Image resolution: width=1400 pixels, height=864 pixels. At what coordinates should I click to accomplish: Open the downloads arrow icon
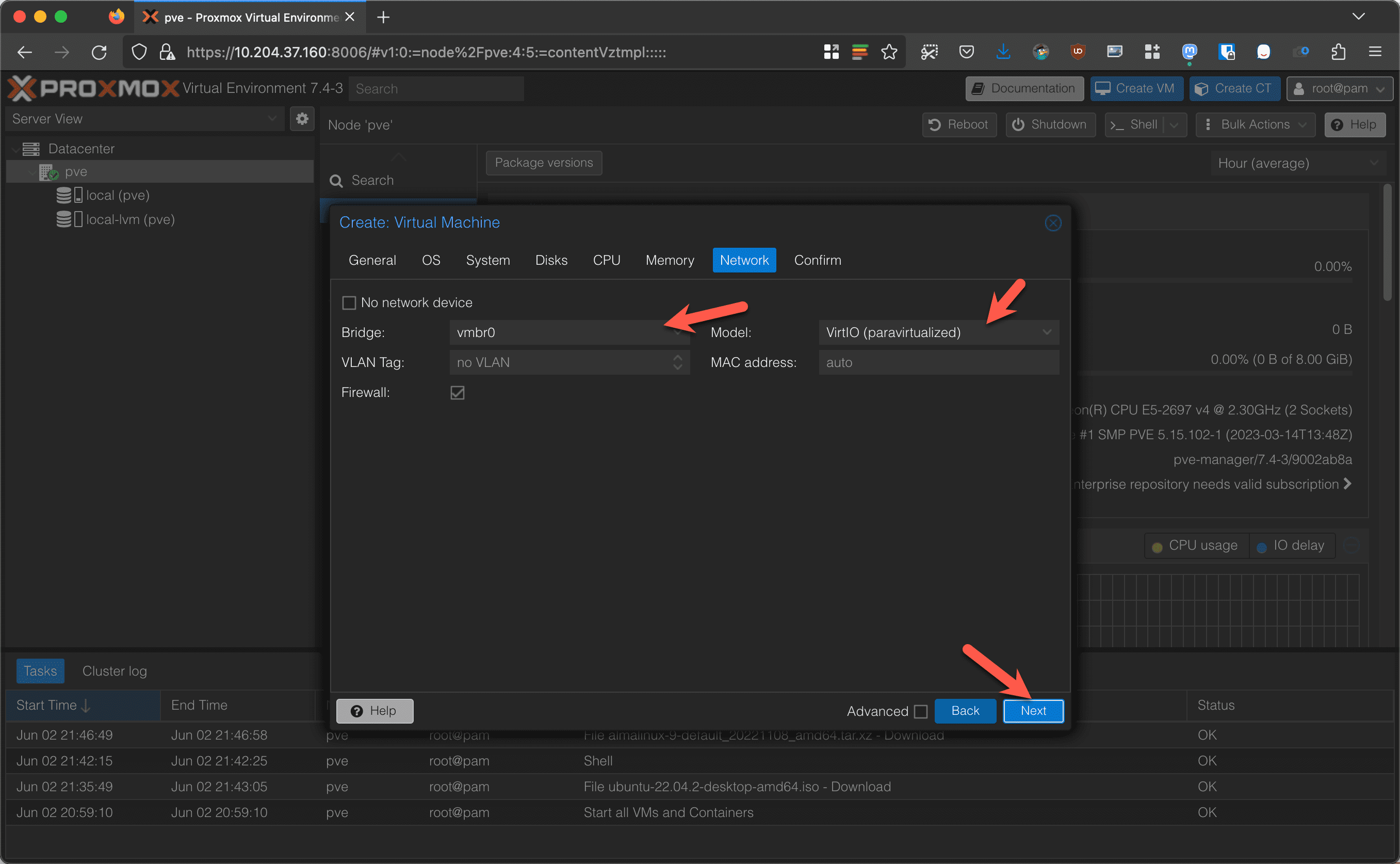coord(1003,52)
